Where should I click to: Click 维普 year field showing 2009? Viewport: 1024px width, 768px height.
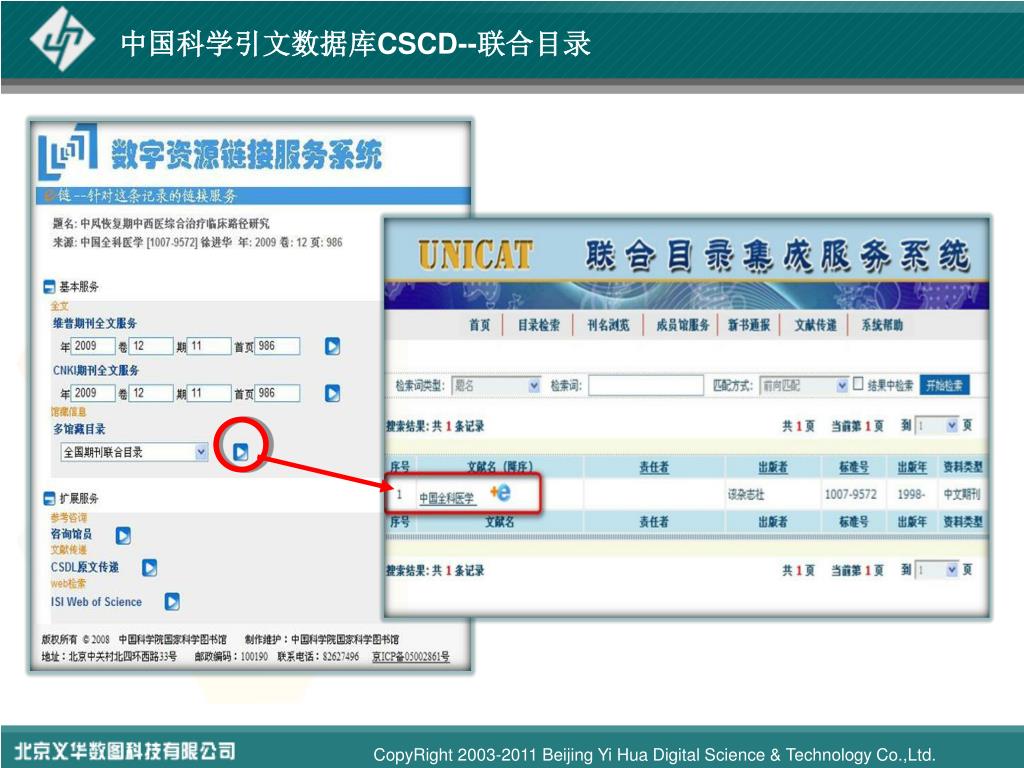(x=93, y=346)
